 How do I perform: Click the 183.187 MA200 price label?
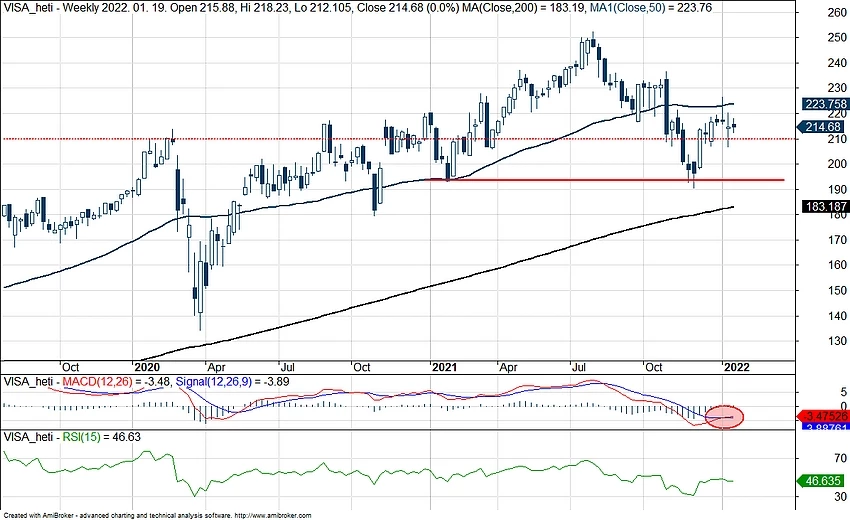[x=825, y=207]
